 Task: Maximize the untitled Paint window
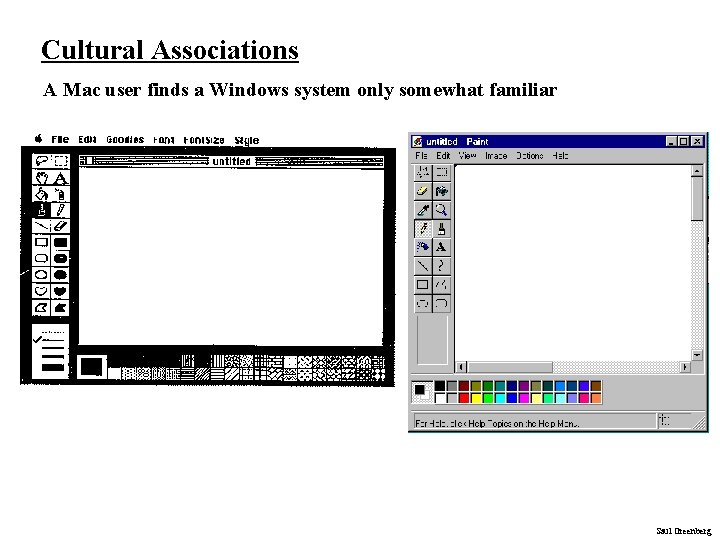click(684, 141)
